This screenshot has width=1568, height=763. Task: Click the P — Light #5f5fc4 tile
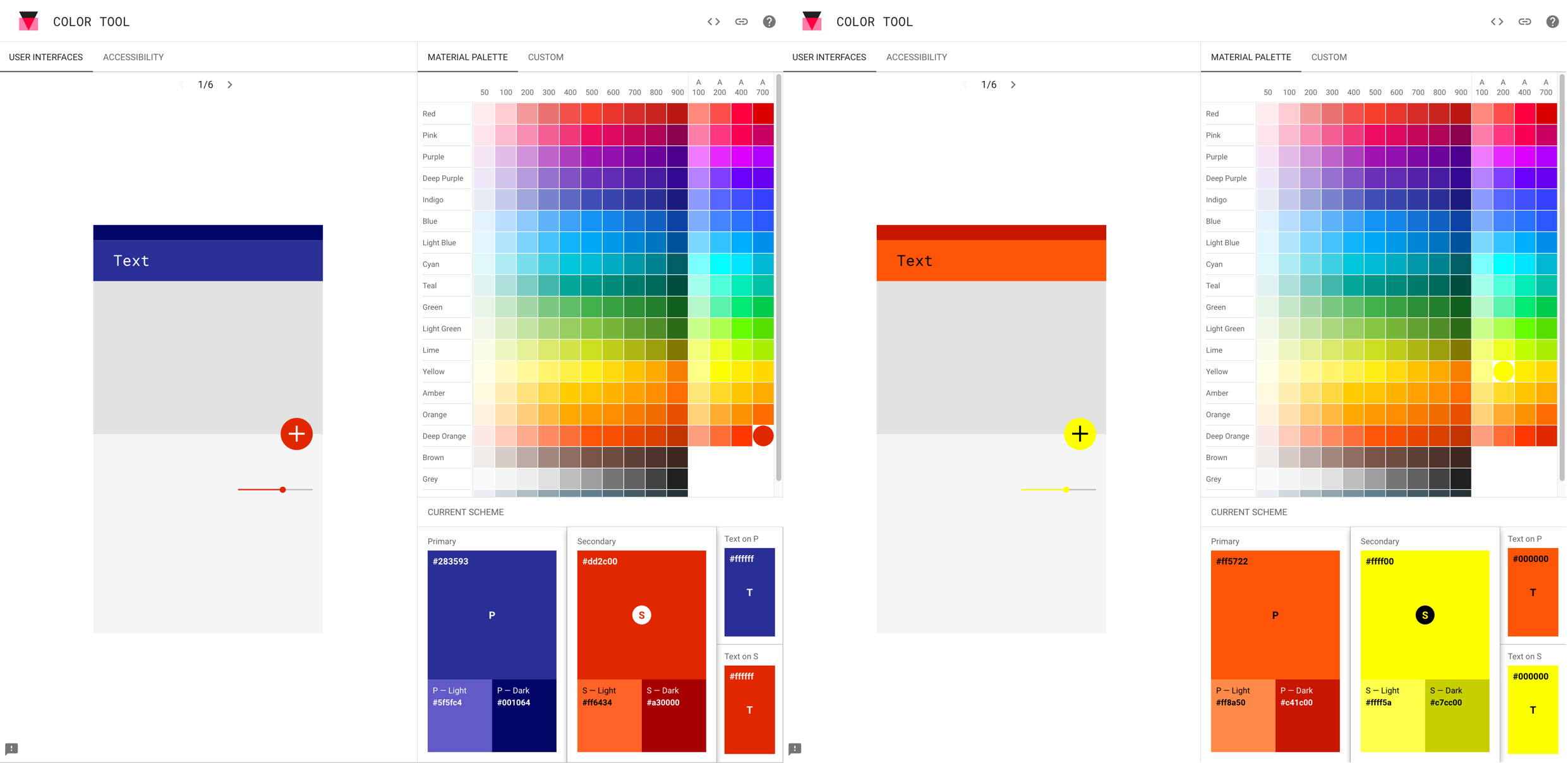[460, 716]
